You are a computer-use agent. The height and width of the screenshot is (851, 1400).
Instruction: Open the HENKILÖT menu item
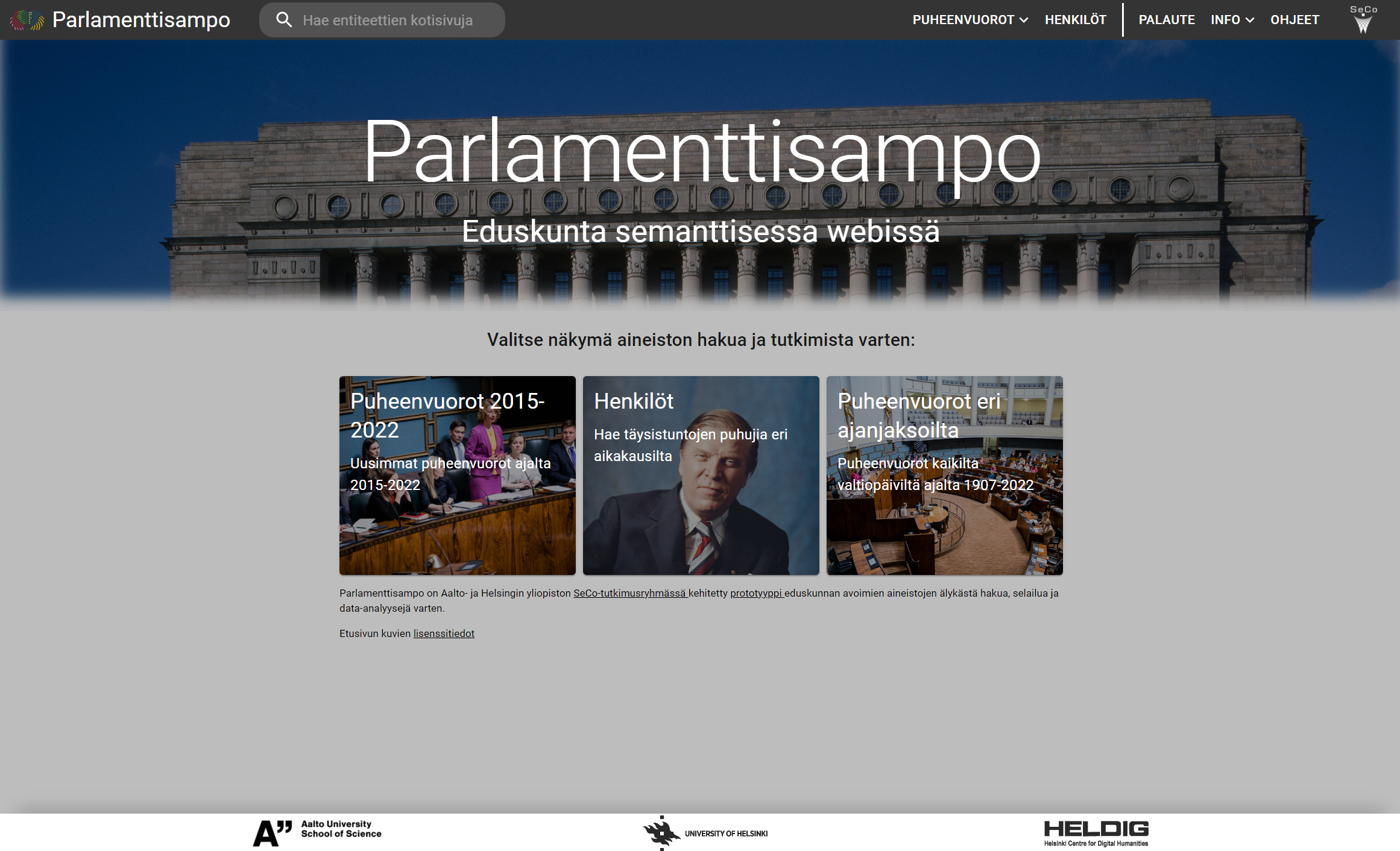click(1076, 20)
